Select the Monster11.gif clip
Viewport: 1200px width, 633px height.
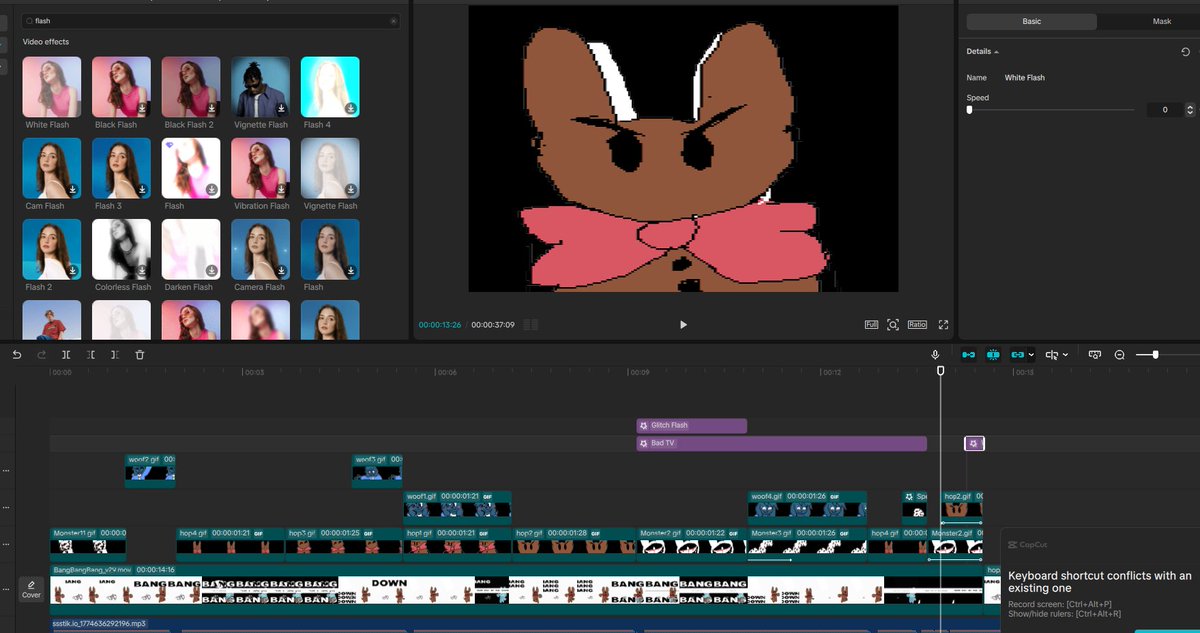[x=88, y=543]
